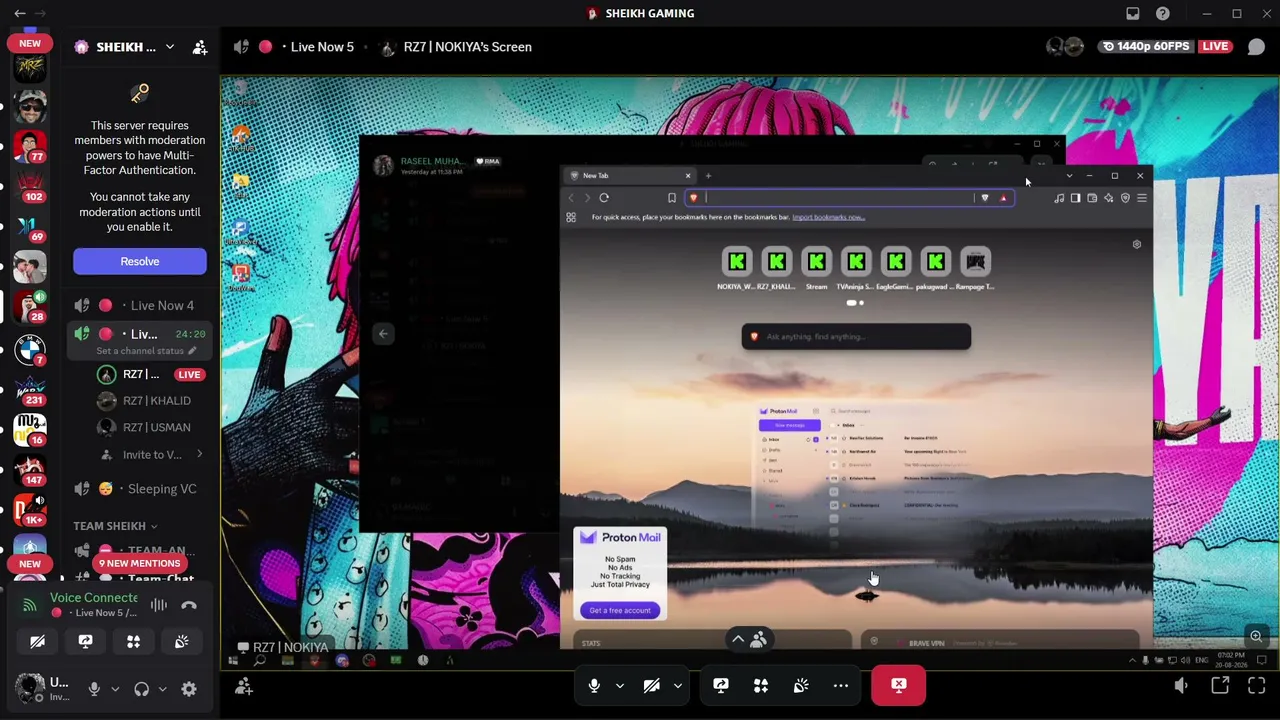Screen dimensions: 1280x720
Task: Open the server with the 102 badge
Action: click(x=30, y=187)
